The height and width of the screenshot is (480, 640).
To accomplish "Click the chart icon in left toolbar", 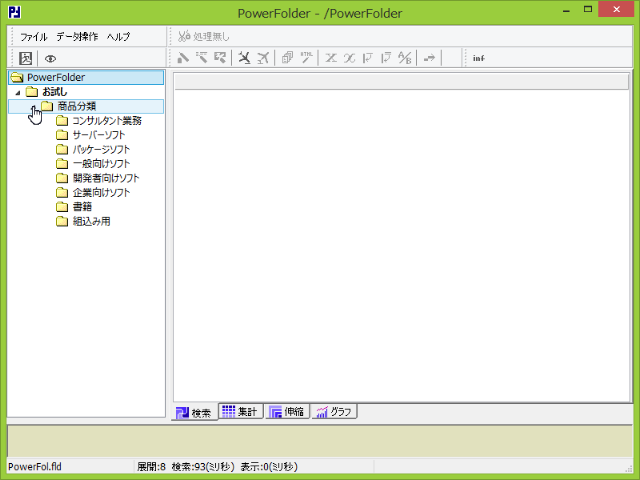I will 26,58.
